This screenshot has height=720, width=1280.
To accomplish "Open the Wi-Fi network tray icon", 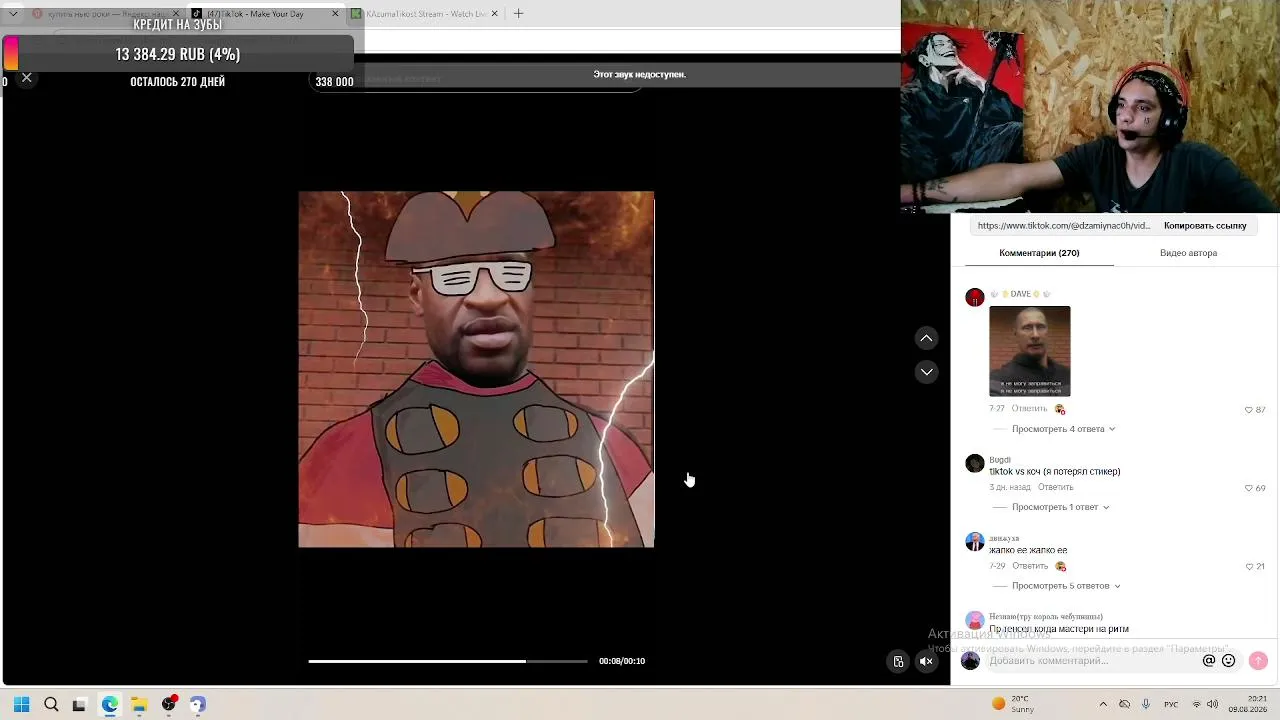I will click(x=1197, y=704).
